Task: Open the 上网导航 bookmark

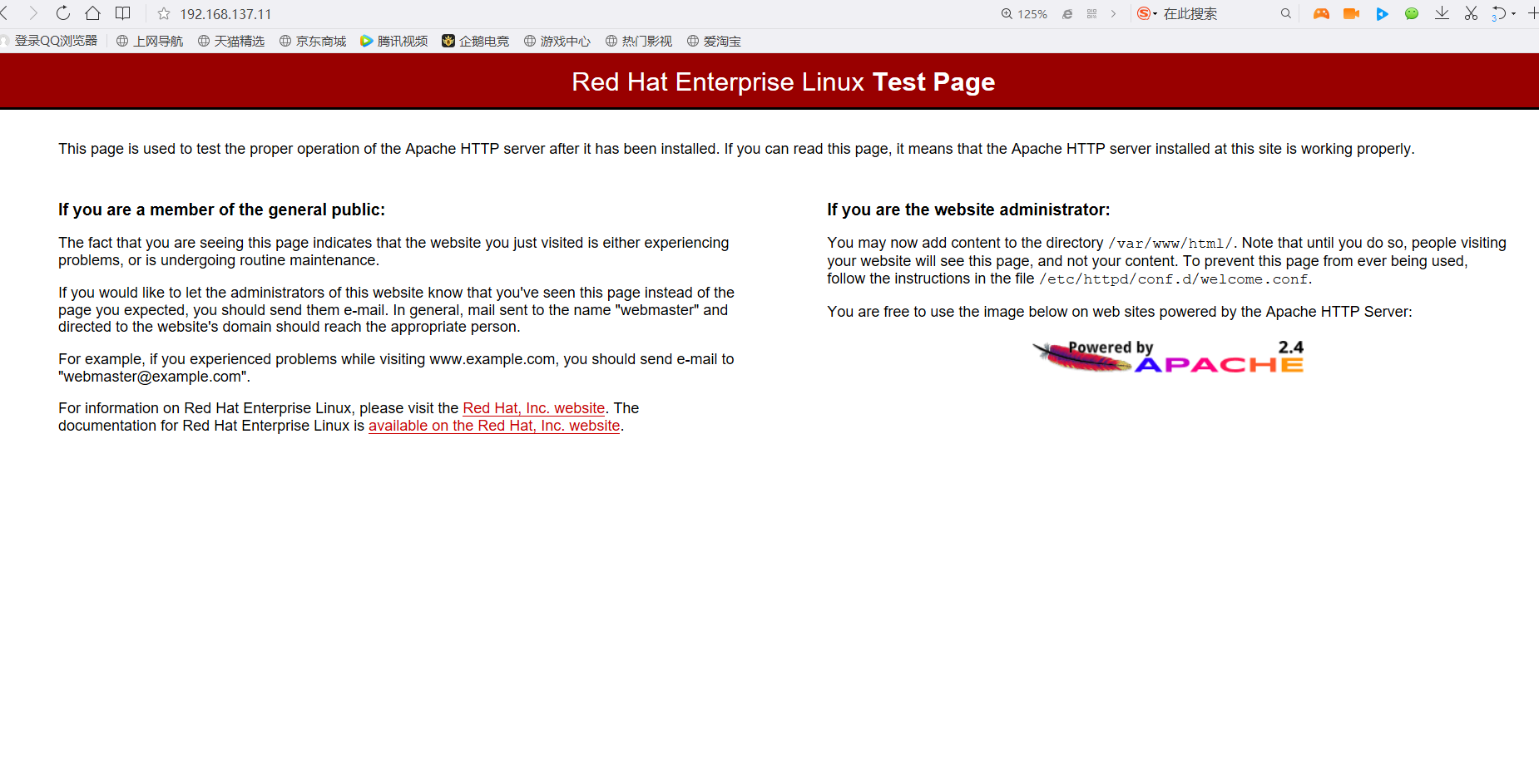Action: tap(150, 41)
